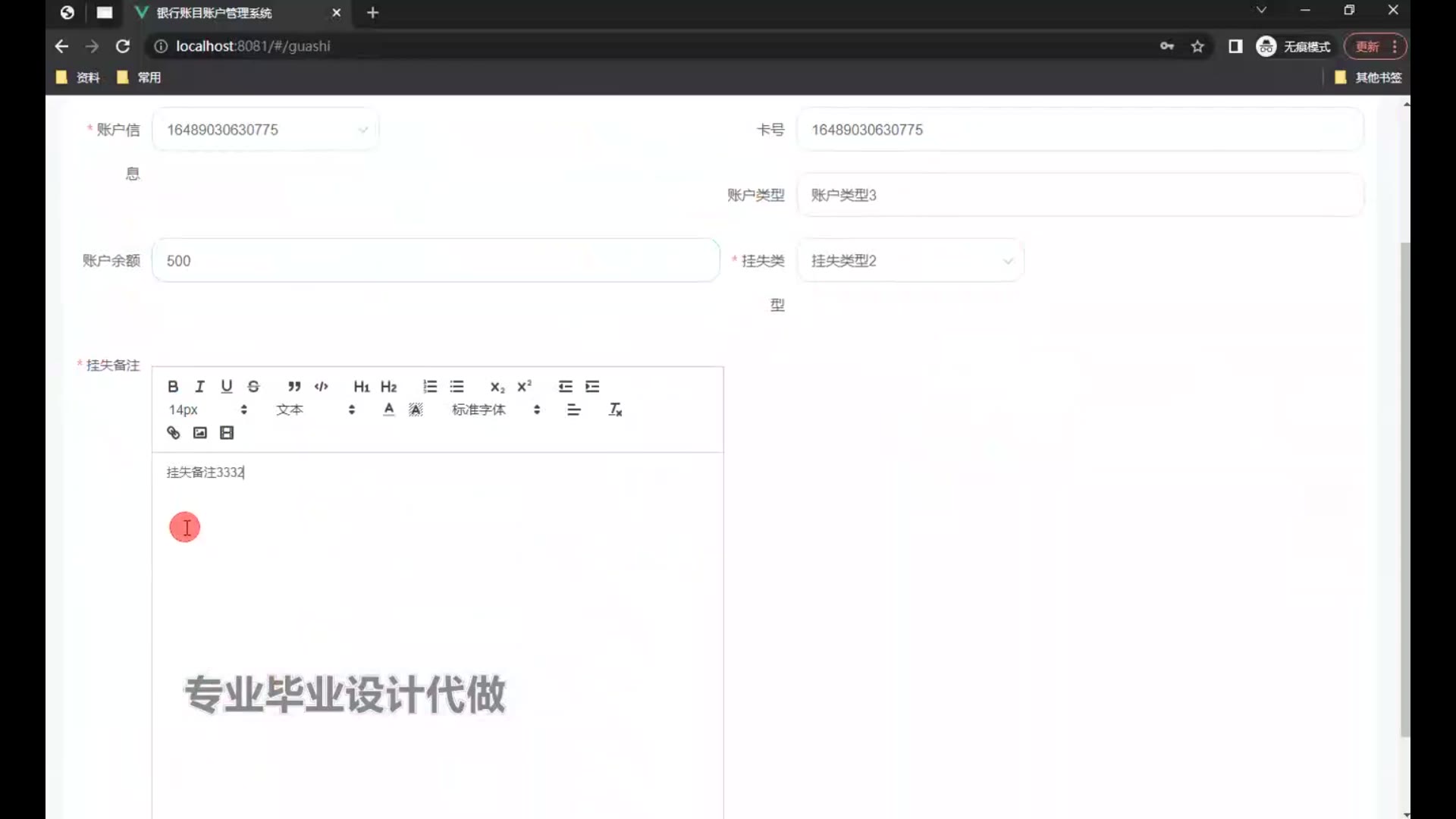Insert an image into the editor
This screenshot has width=1456, height=819.
(199, 433)
